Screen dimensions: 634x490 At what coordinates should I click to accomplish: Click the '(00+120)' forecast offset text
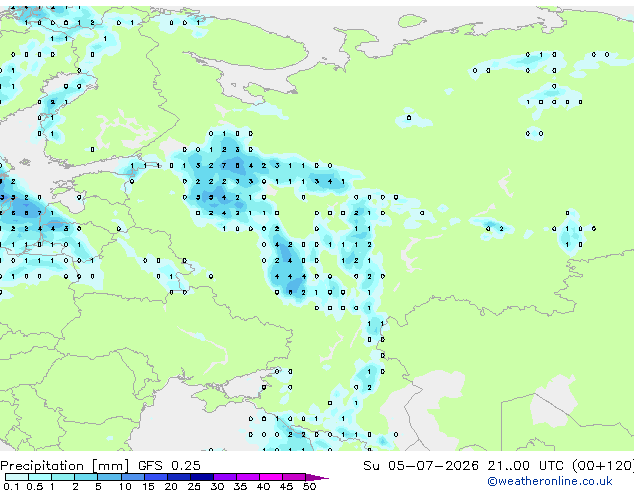603,466
